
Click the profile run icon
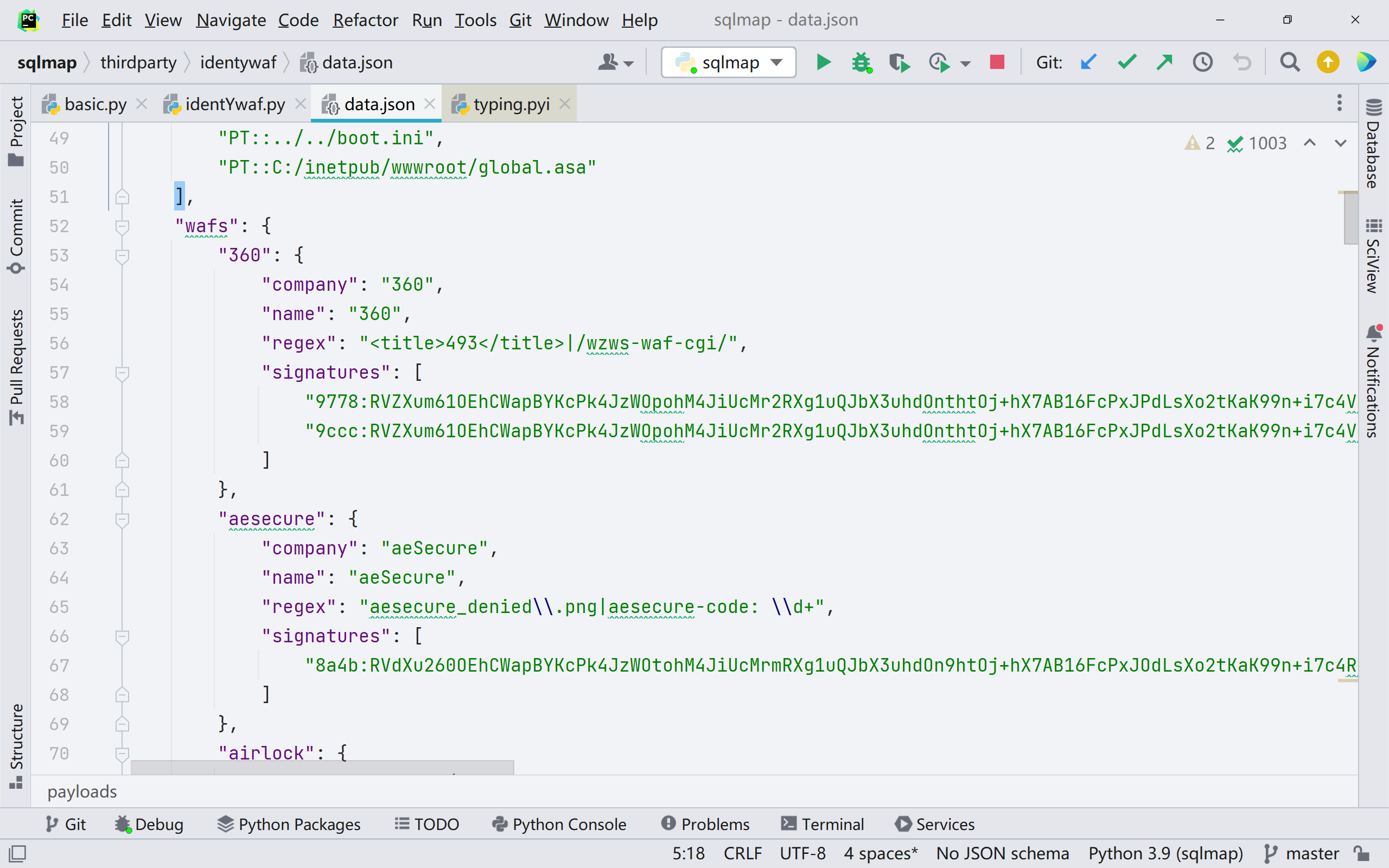(x=940, y=62)
